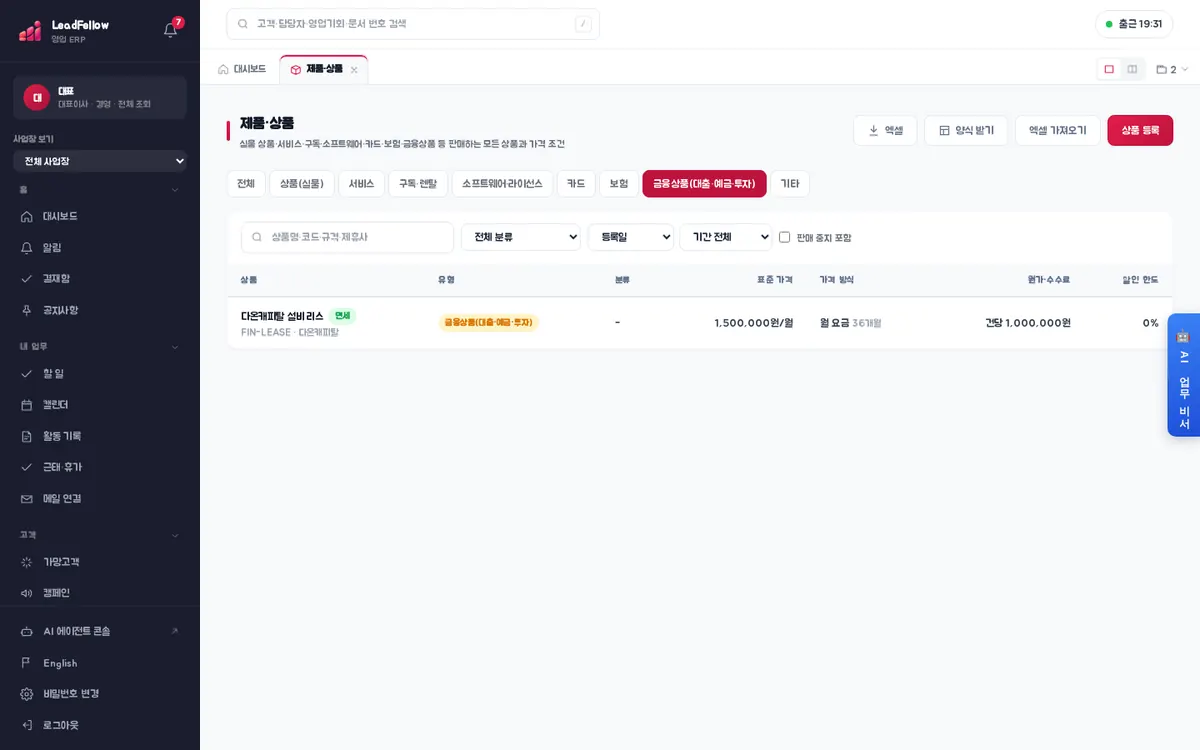1200x750 pixels.
Task: Click the 출근 19:31 status button
Action: [x=1134, y=24]
